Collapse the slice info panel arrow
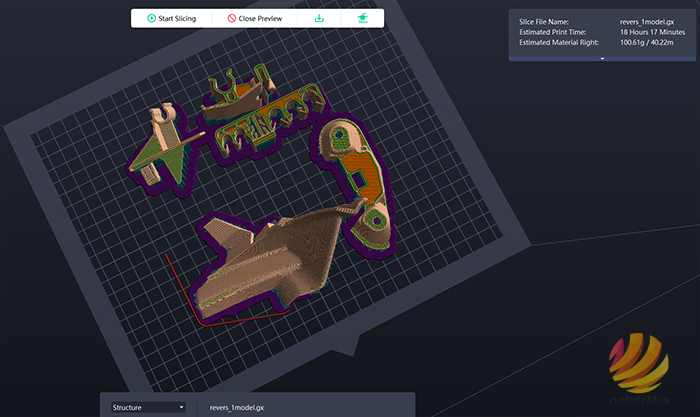700x417 pixels. pyautogui.click(x=602, y=58)
